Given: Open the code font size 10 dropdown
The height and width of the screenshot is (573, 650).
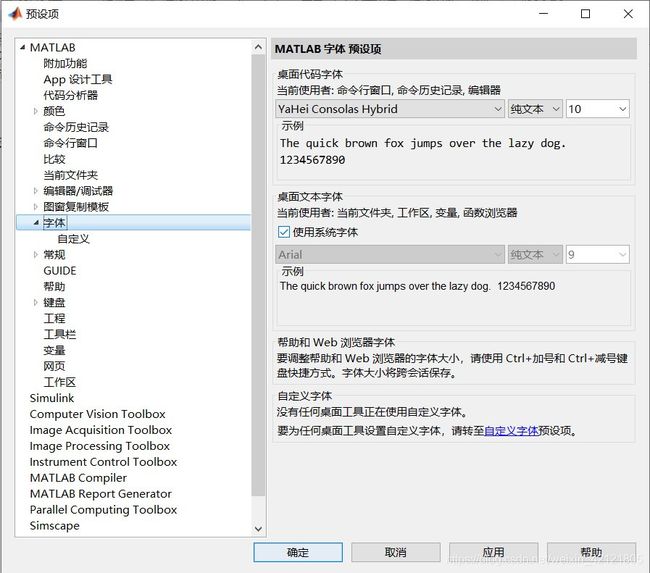Looking at the screenshot, I should [x=598, y=109].
